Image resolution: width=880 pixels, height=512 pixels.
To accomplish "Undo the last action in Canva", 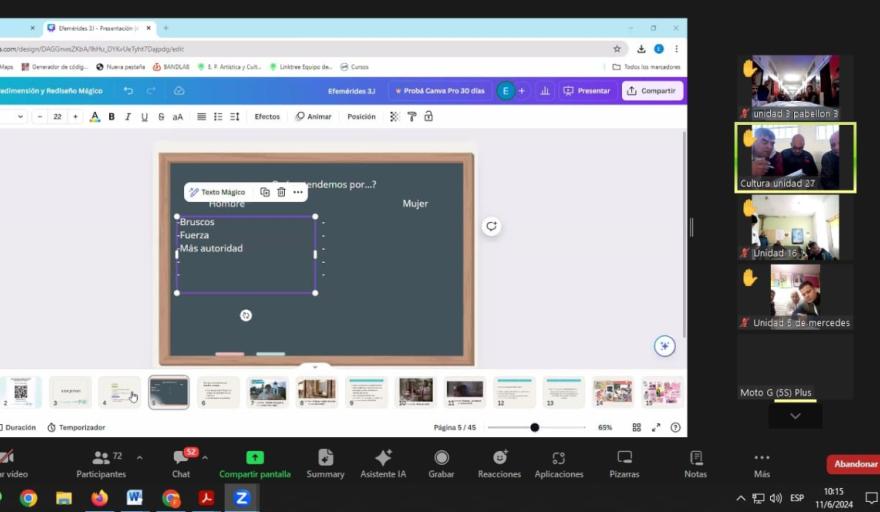I will pos(129,91).
